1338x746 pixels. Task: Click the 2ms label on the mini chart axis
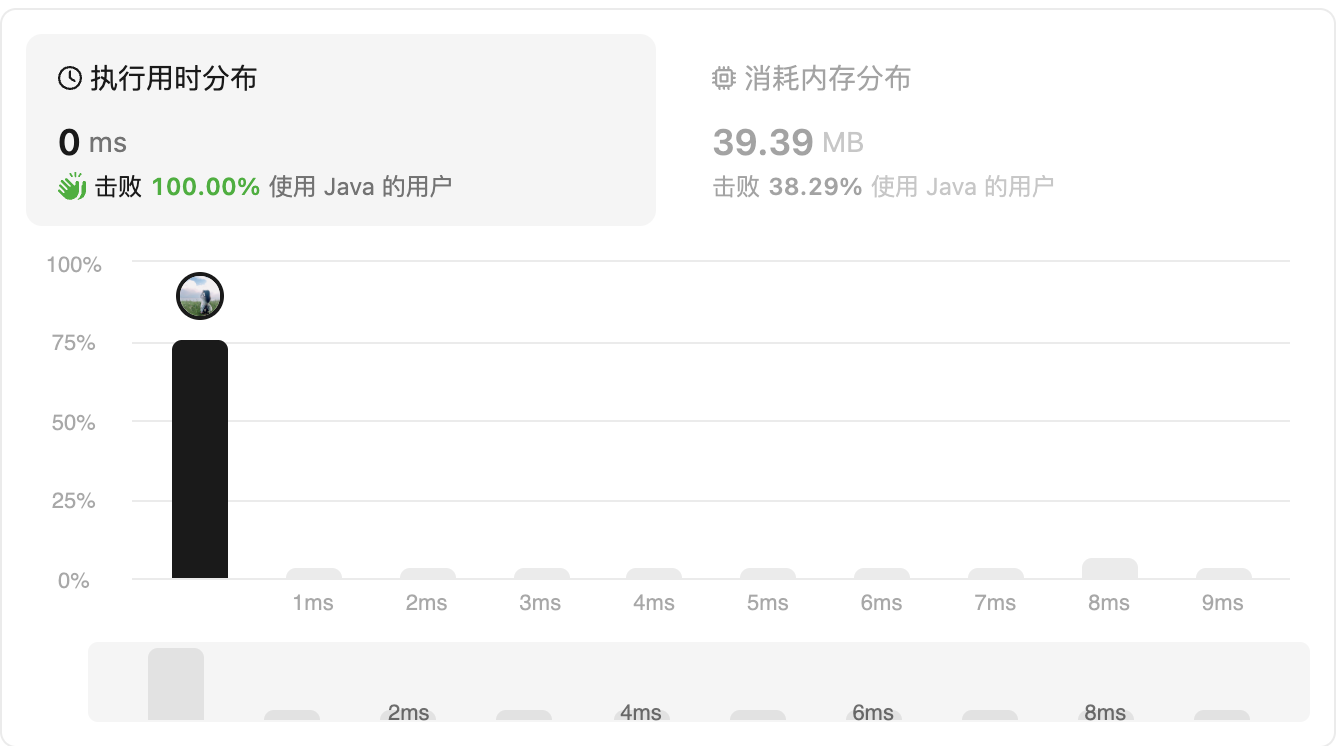(x=410, y=713)
